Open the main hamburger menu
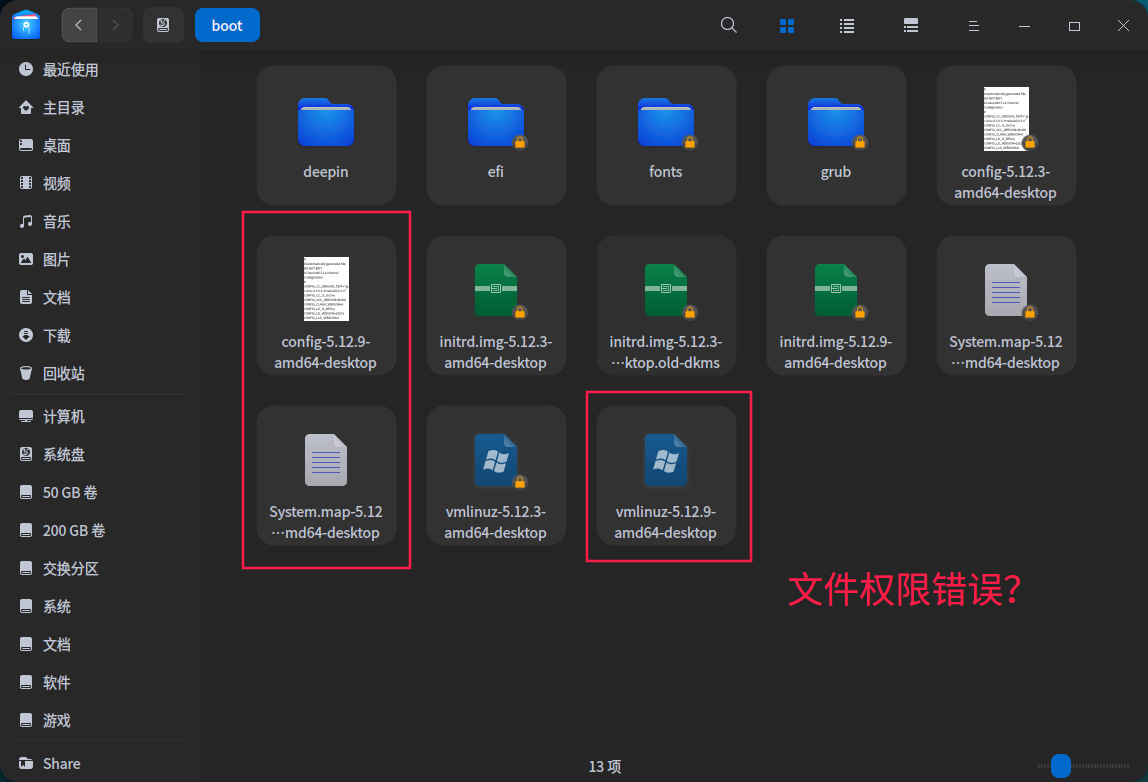 (973, 26)
